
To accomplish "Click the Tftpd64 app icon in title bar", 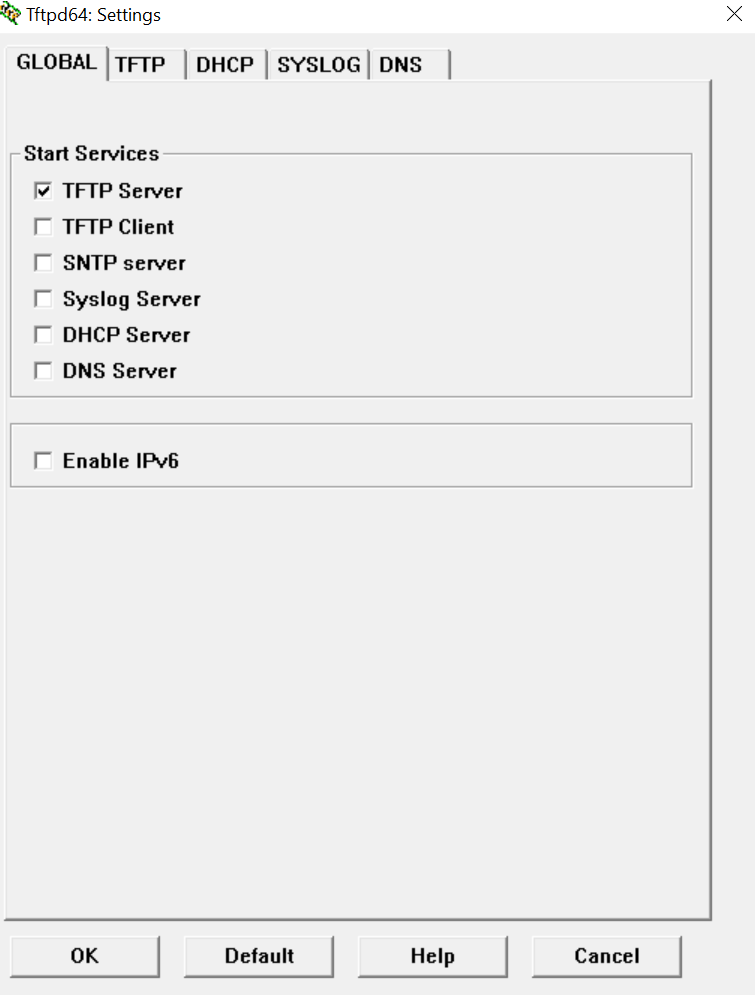I will pyautogui.click(x=11, y=14).
